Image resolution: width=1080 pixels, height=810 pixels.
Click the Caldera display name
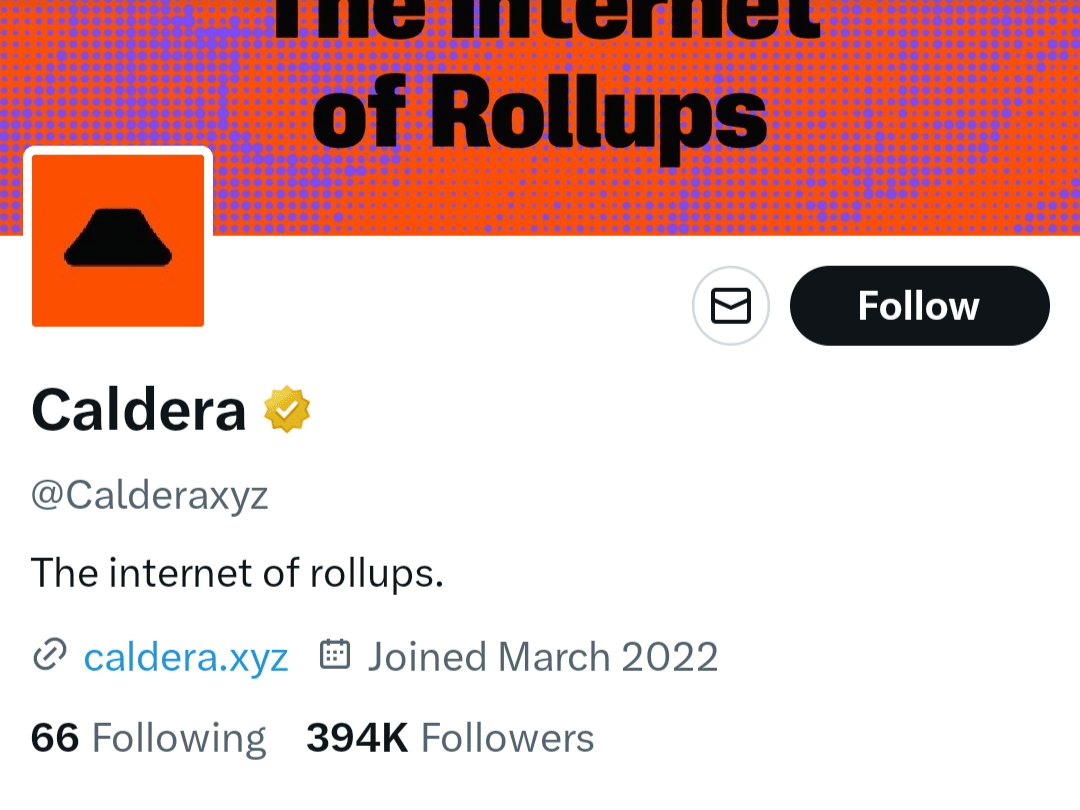138,411
